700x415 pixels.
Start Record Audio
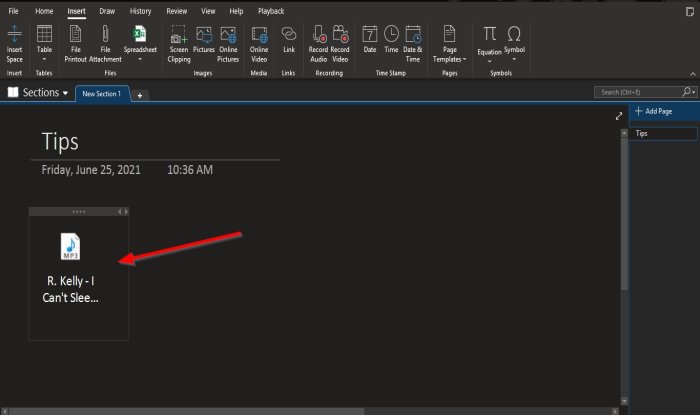point(318,44)
